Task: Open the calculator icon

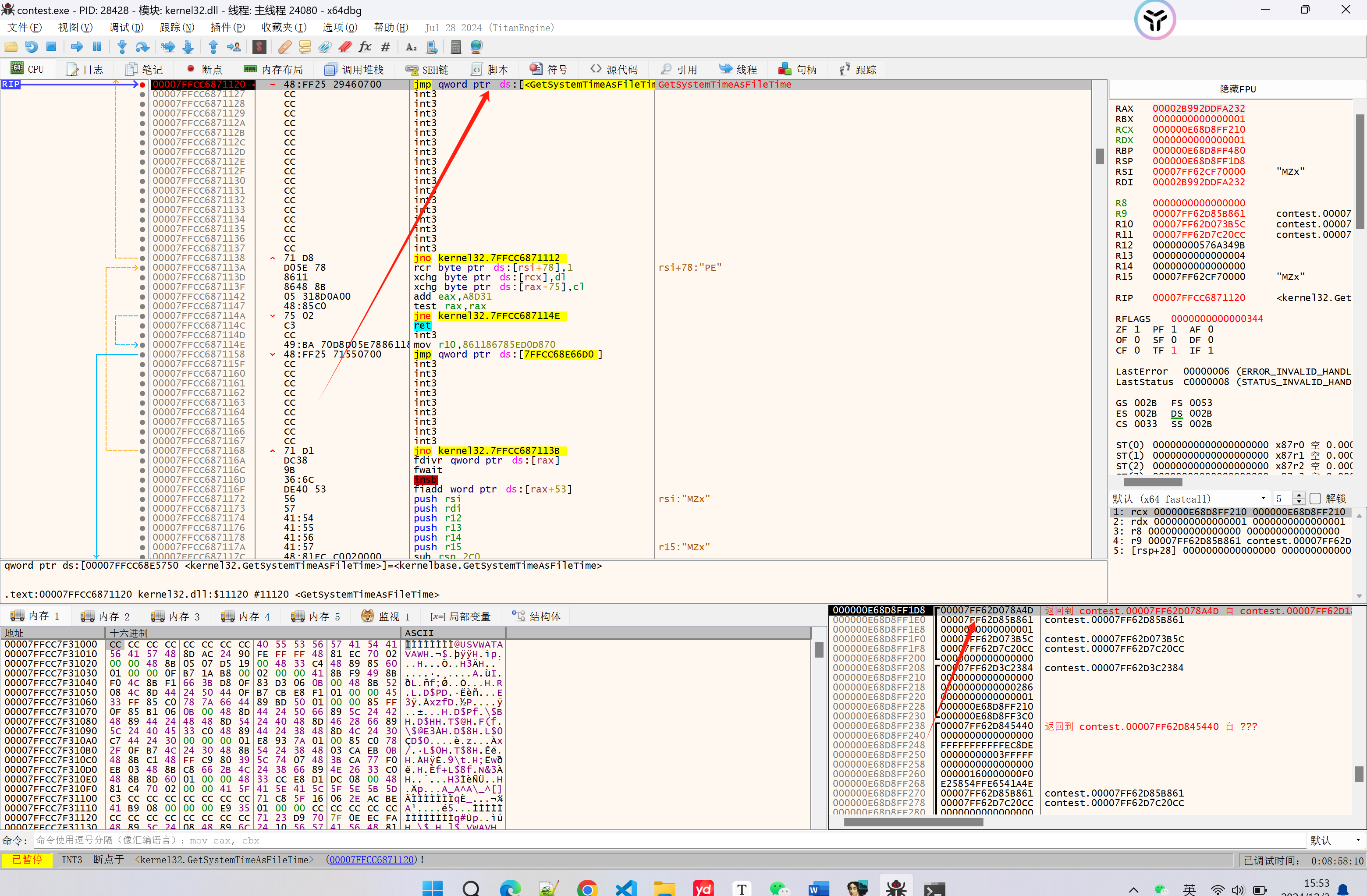Action: click(456, 47)
